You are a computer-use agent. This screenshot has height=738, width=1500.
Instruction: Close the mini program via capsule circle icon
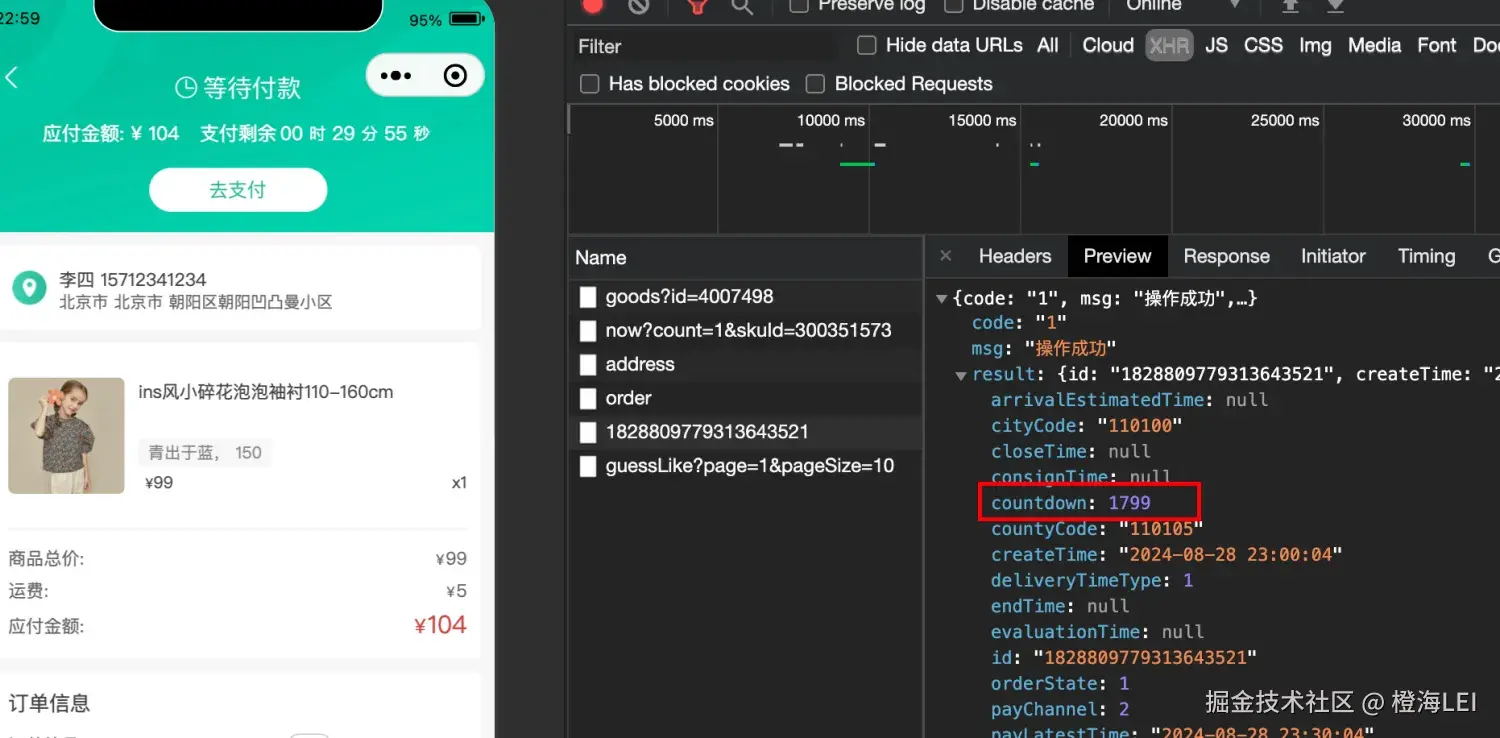coord(455,76)
